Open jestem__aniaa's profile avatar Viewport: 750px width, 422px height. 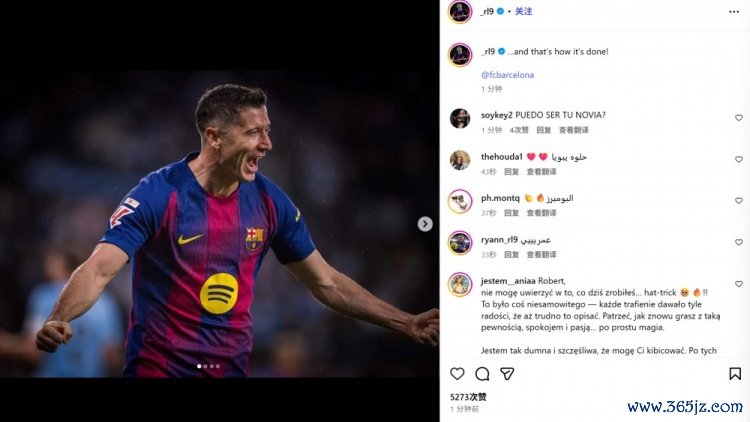[459, 284]
